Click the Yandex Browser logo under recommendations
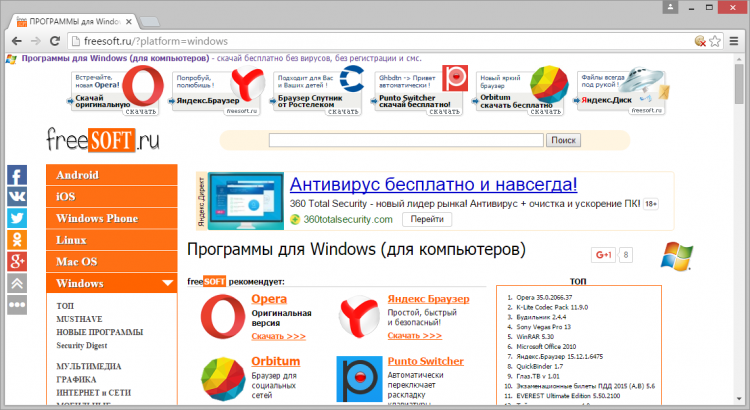 pyautogui.click(x=359, y=317)
